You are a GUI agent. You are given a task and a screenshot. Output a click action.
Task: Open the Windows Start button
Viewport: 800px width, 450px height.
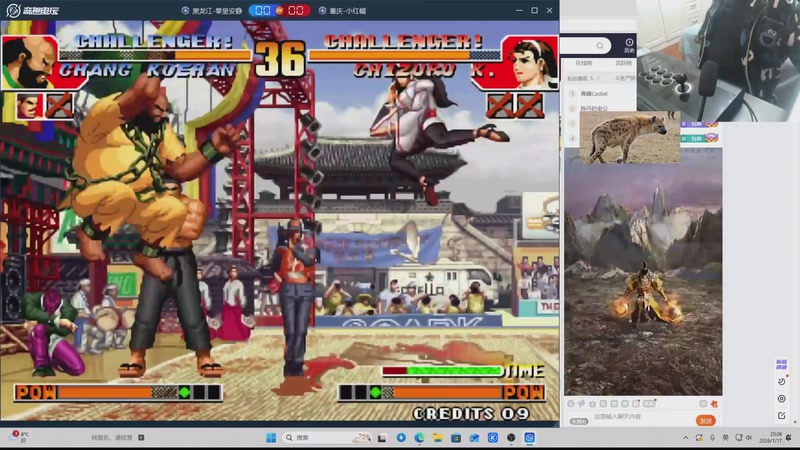(271, 438)
